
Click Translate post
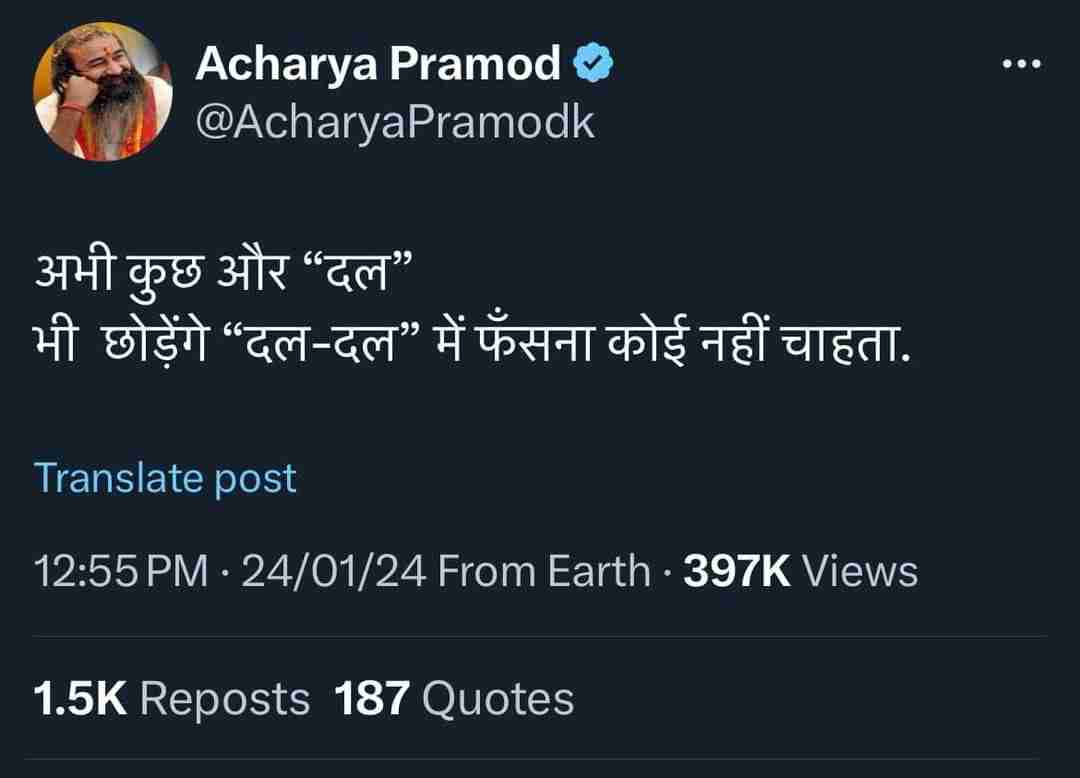pyautogui.click(x=165, y=478)
